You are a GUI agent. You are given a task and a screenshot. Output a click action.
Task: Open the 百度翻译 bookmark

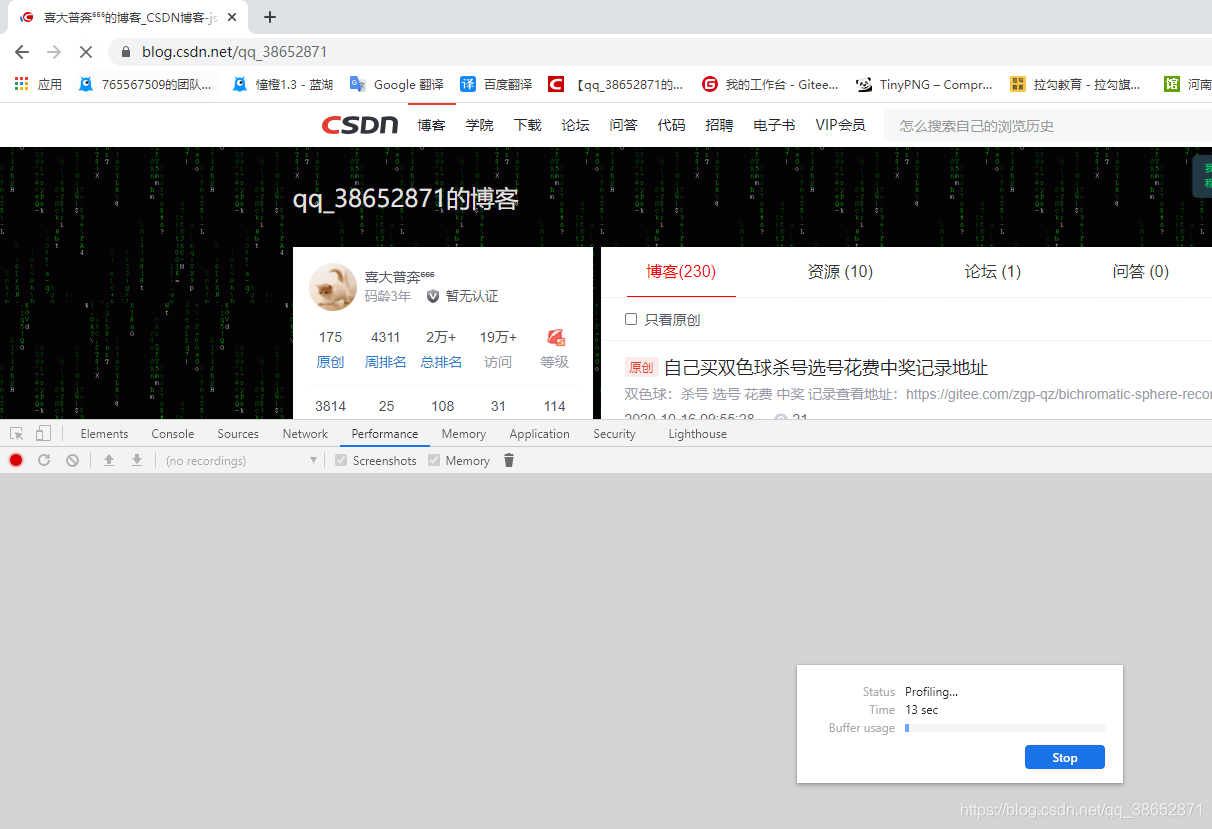[x=496, y=84]
